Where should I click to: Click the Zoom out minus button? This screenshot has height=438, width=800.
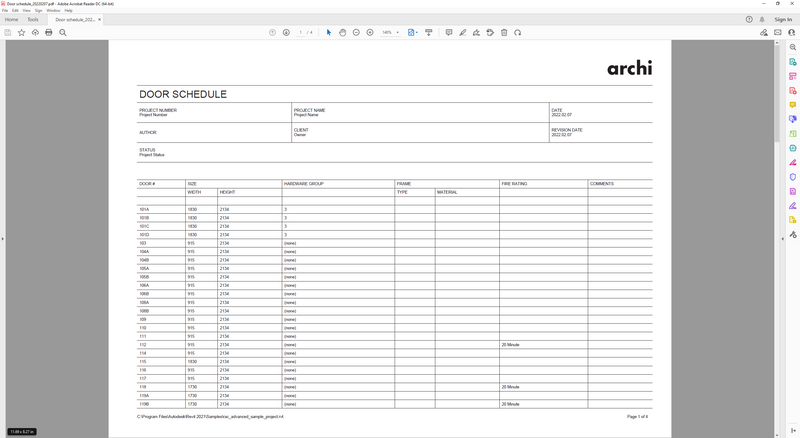coord(356,32)
